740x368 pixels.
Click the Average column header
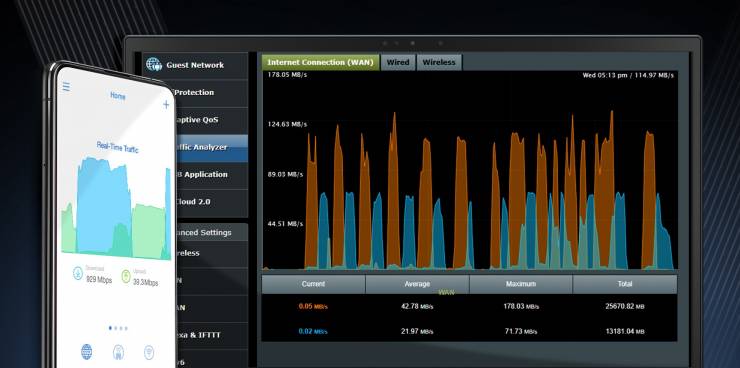point(417,284)
